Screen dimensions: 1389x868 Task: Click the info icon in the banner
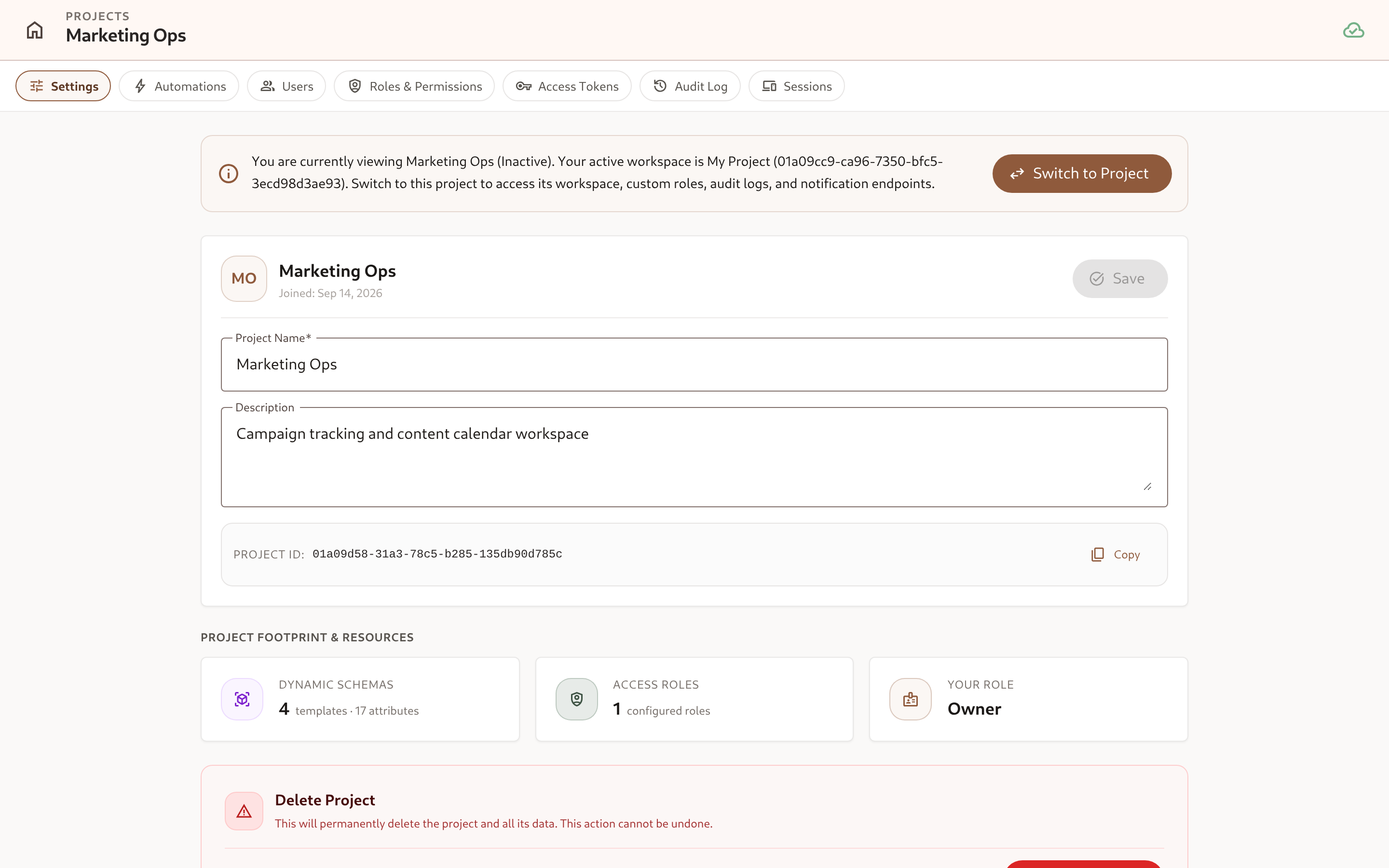(229, 174)
